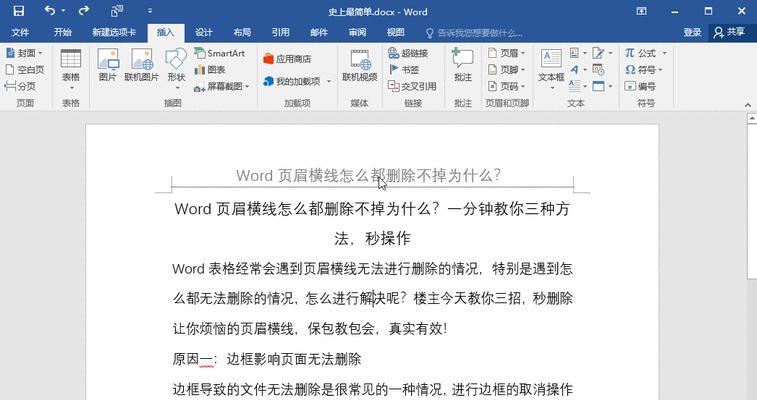This screenshot has width=757, height=400.
Task: Insert a cover page with 封面
Action: 23,53
